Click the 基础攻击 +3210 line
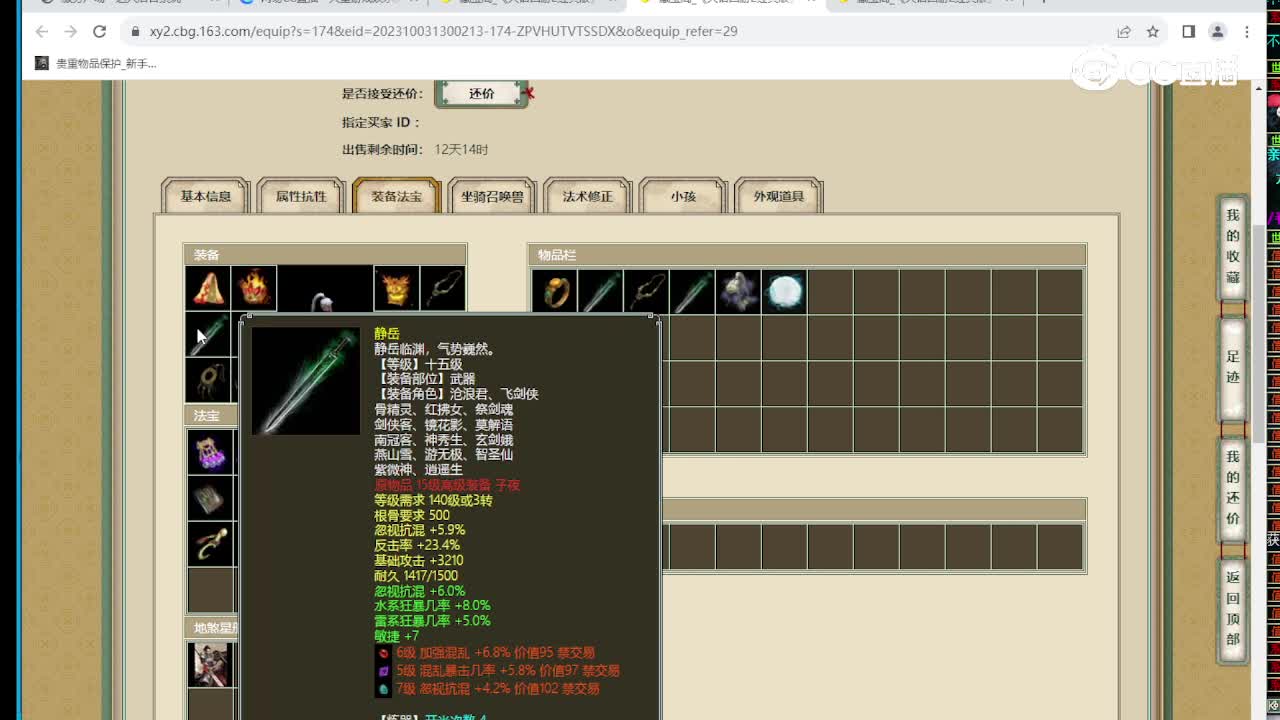Screen dimensions: 1280x720 coord(418,560)
